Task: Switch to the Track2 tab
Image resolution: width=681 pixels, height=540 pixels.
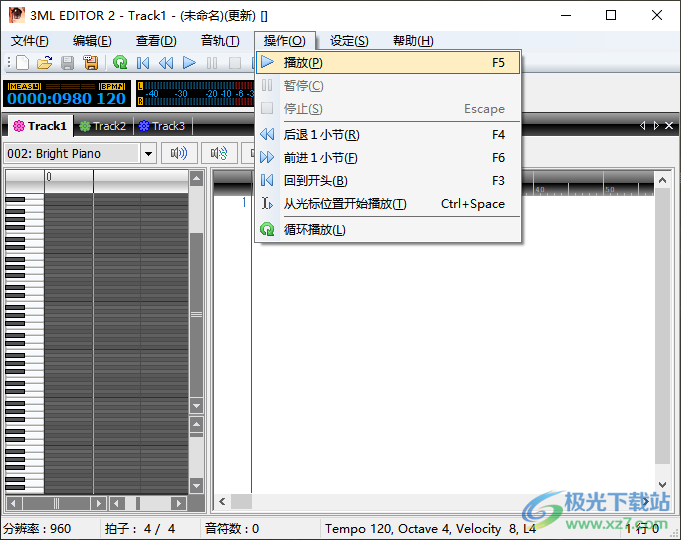Action: (x=103, y=126)
